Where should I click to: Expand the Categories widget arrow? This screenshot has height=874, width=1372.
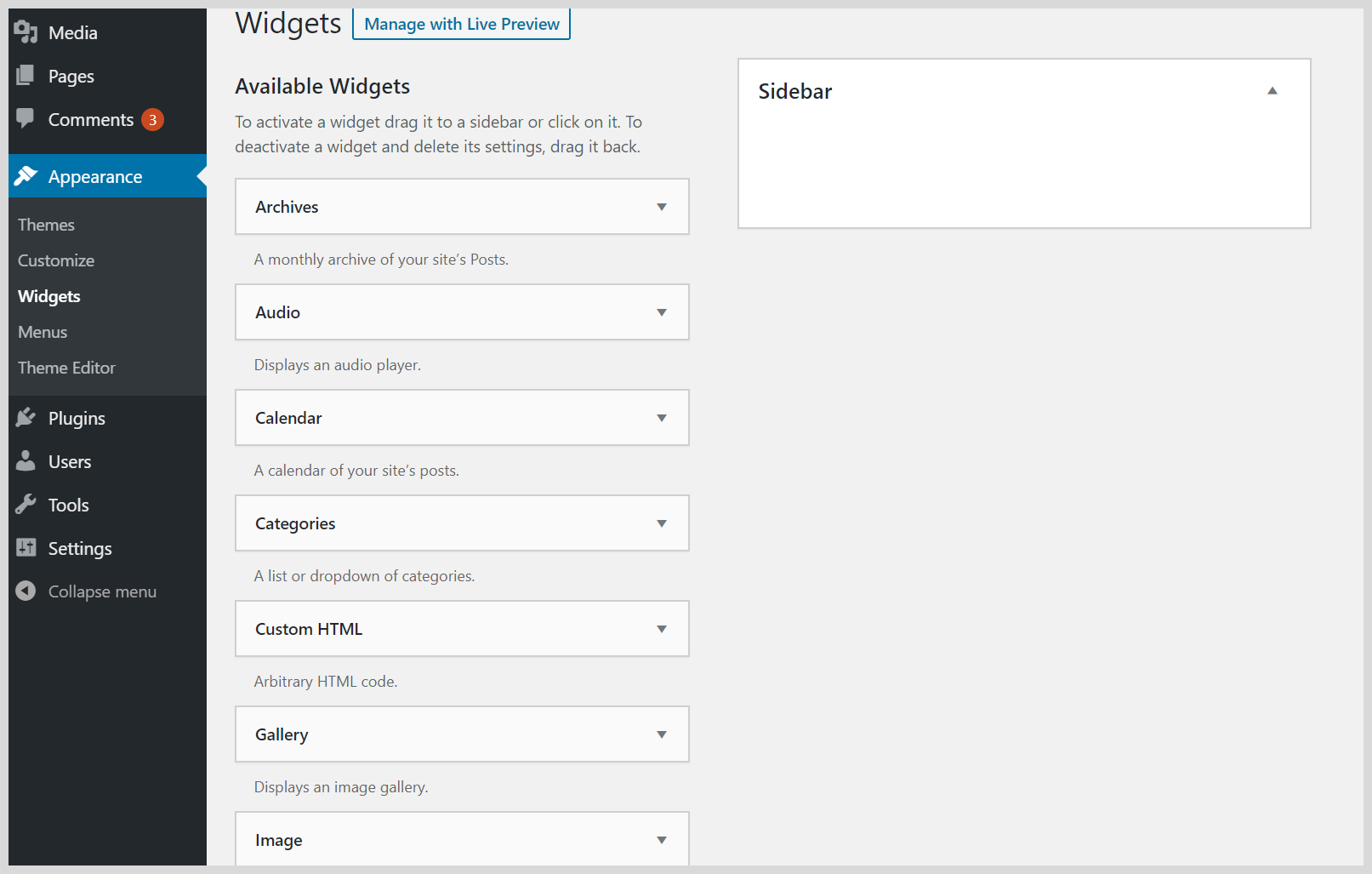(662, 523)
